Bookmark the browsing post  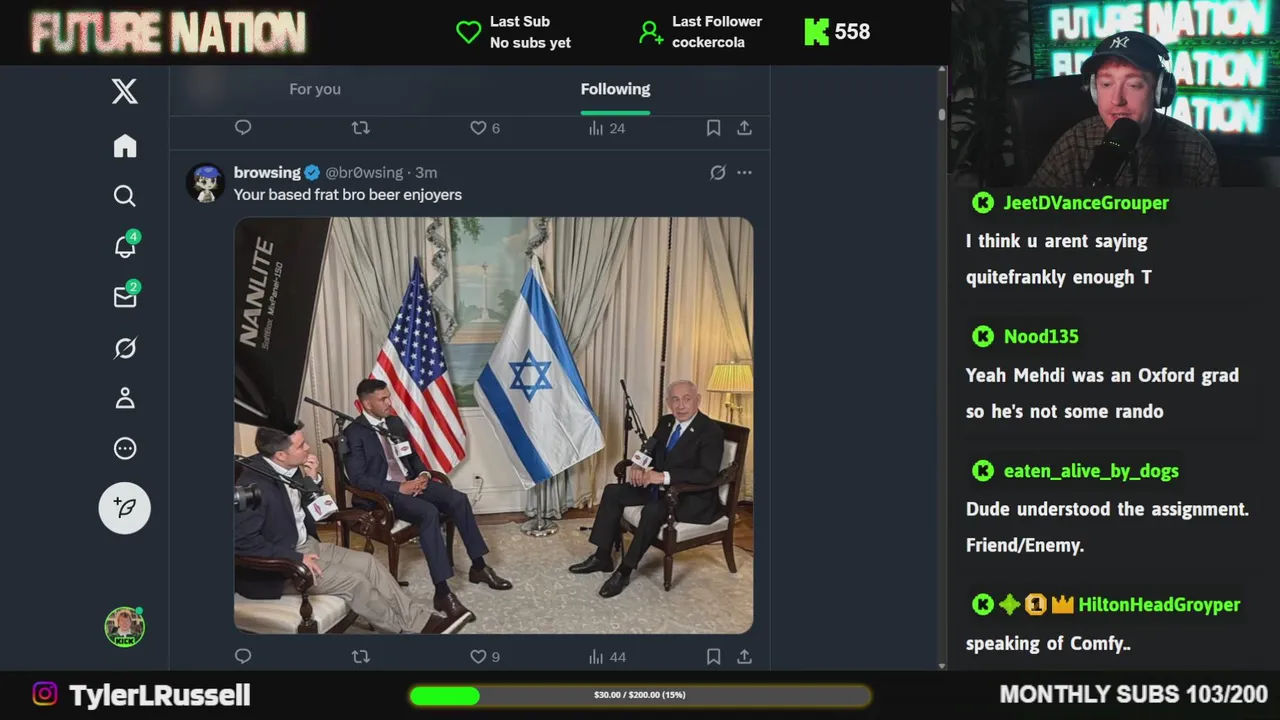pyautogui.click(x=713, y=657)
